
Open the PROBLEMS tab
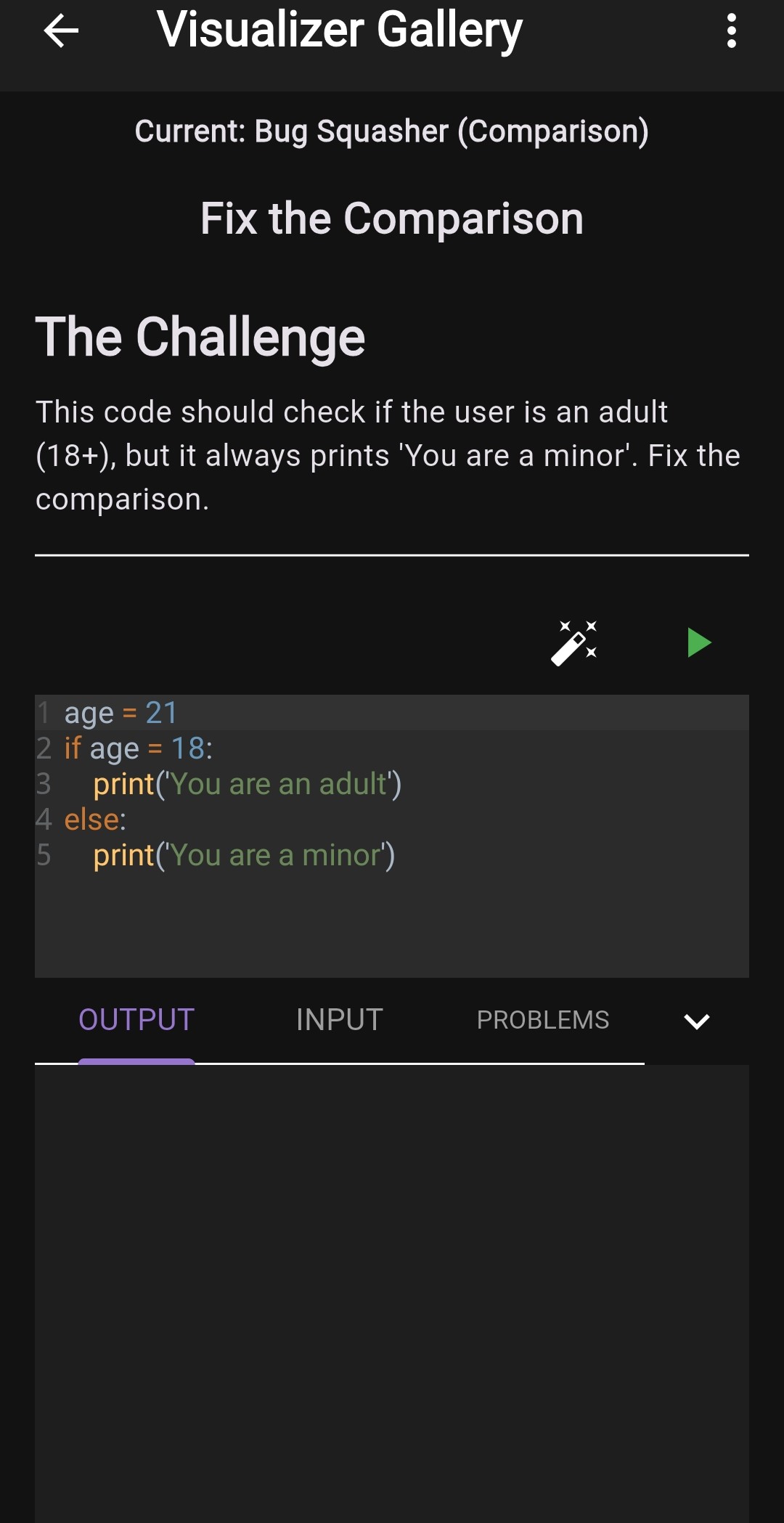542,1020
